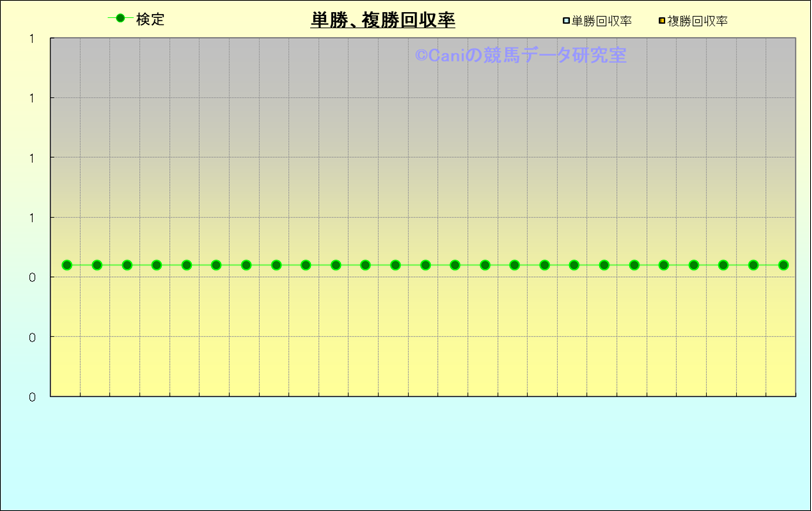Select the leftmost green data point
812x511 pixels.
click(x=67, y=265)
